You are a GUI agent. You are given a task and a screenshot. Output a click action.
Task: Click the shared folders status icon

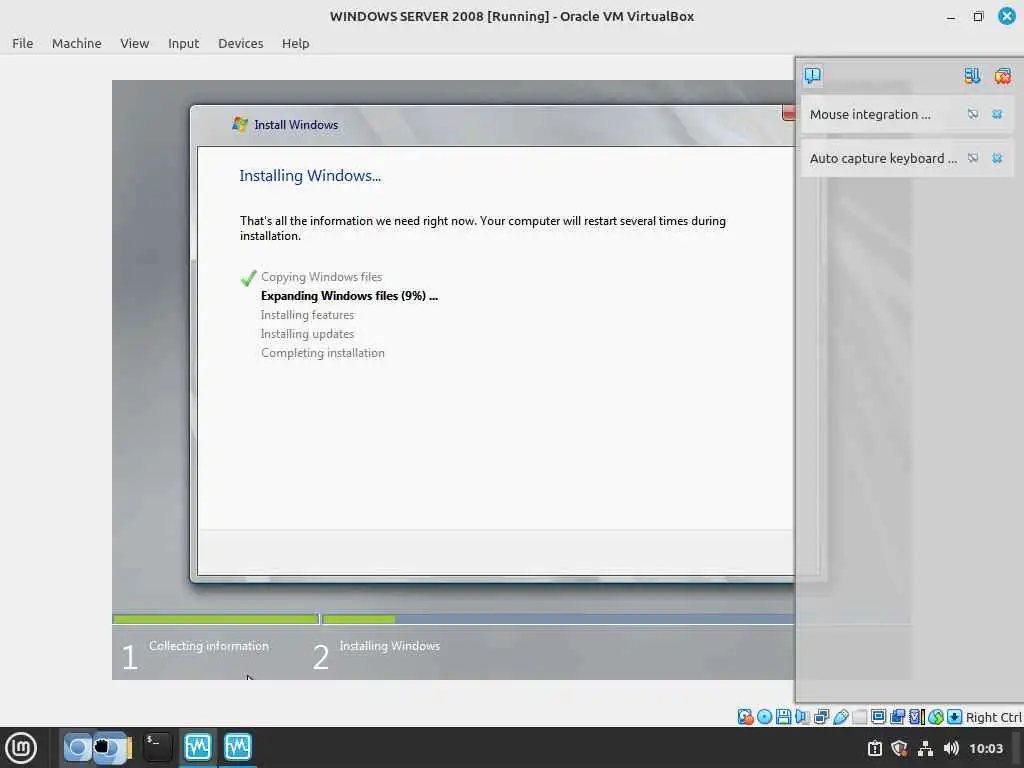tap(859, 717)
